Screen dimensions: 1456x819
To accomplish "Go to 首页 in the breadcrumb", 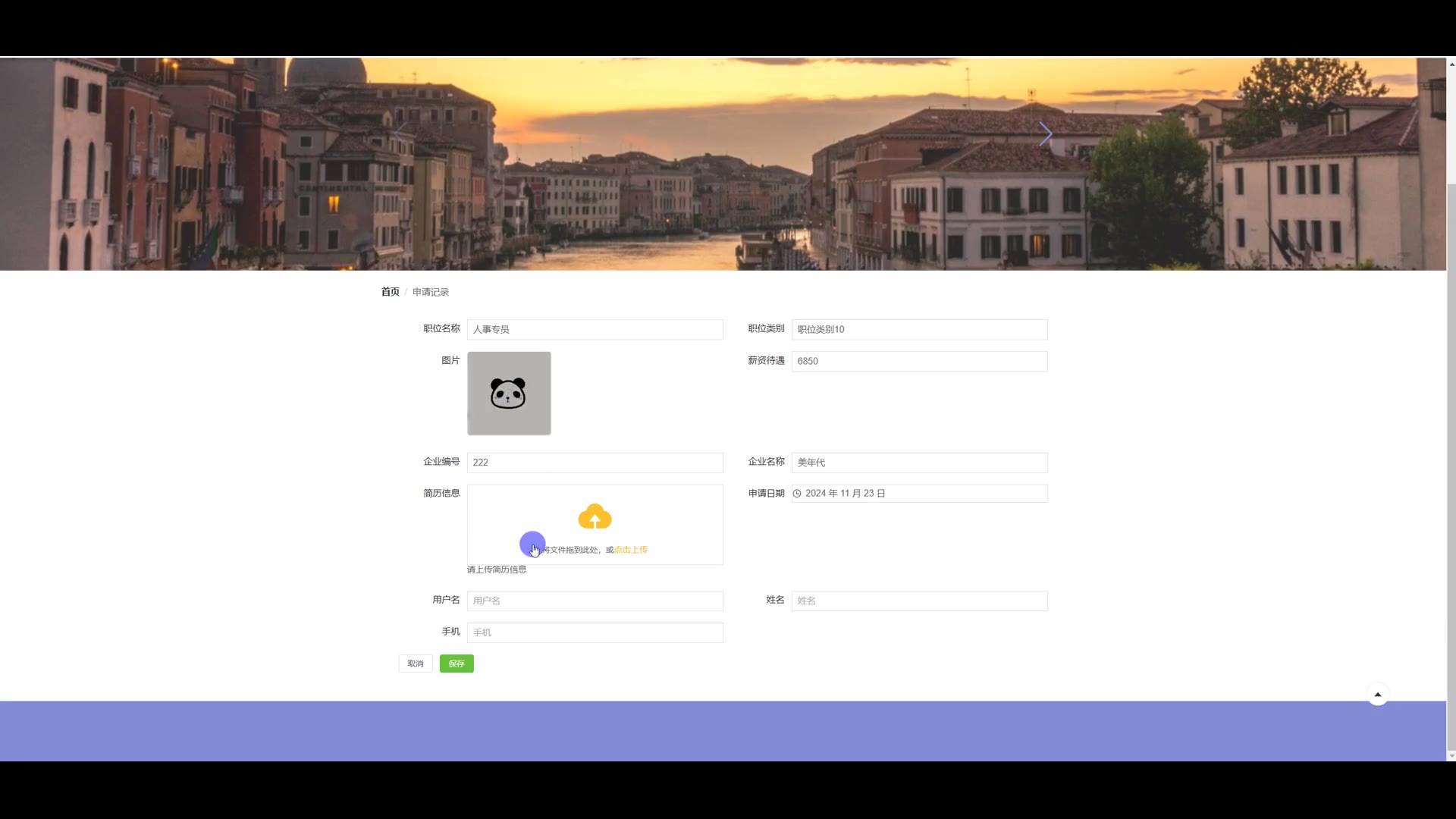I will coord(390,292).
